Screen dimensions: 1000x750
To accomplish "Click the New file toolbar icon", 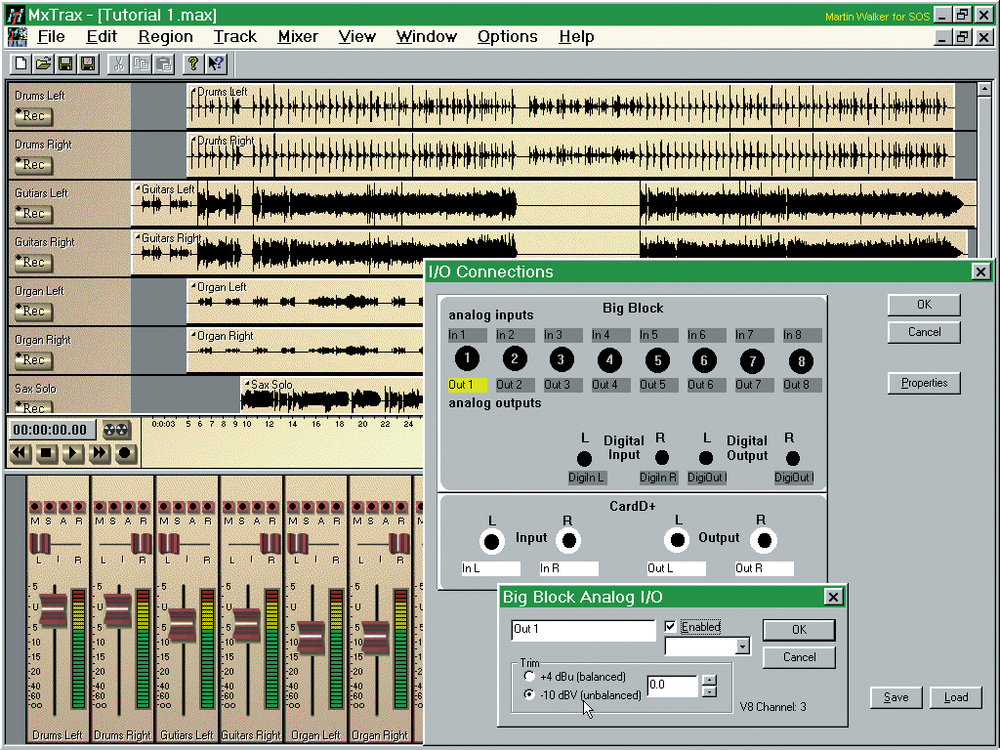I will 20,63.
